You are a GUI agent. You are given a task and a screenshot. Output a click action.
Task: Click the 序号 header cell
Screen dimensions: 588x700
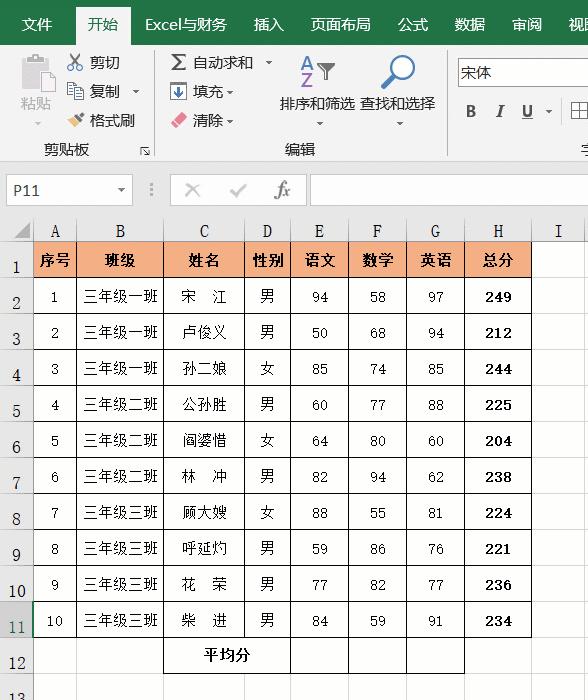[x=55, y=260]
